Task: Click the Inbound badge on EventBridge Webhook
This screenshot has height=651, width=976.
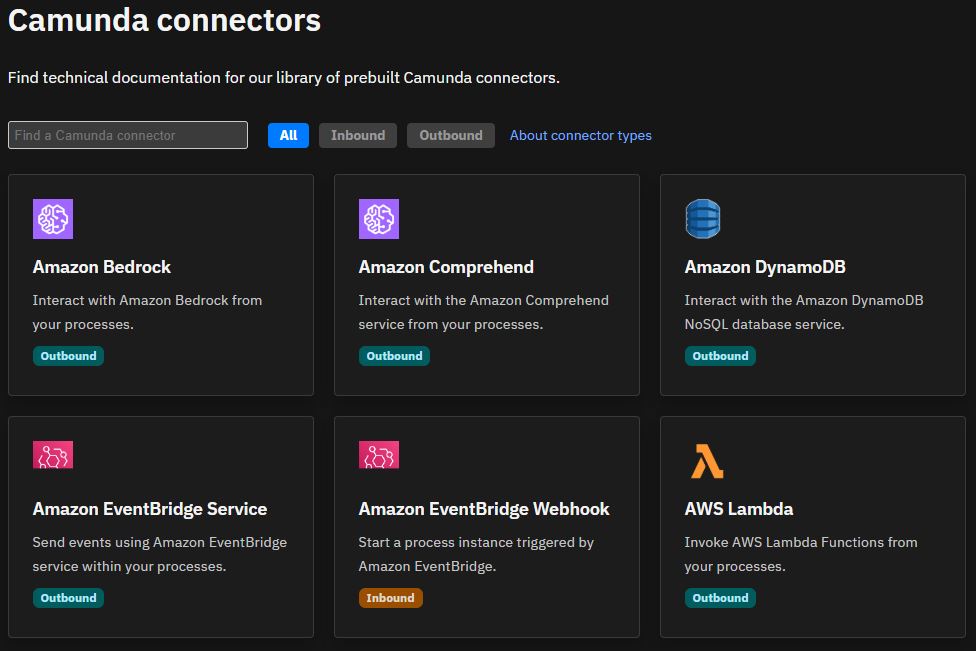Action: 390,598
